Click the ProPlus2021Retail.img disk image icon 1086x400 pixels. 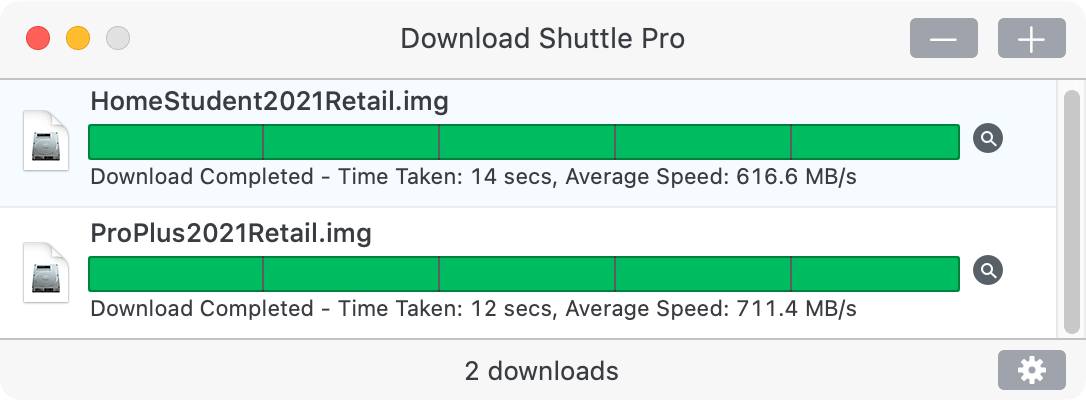point(47,274)
